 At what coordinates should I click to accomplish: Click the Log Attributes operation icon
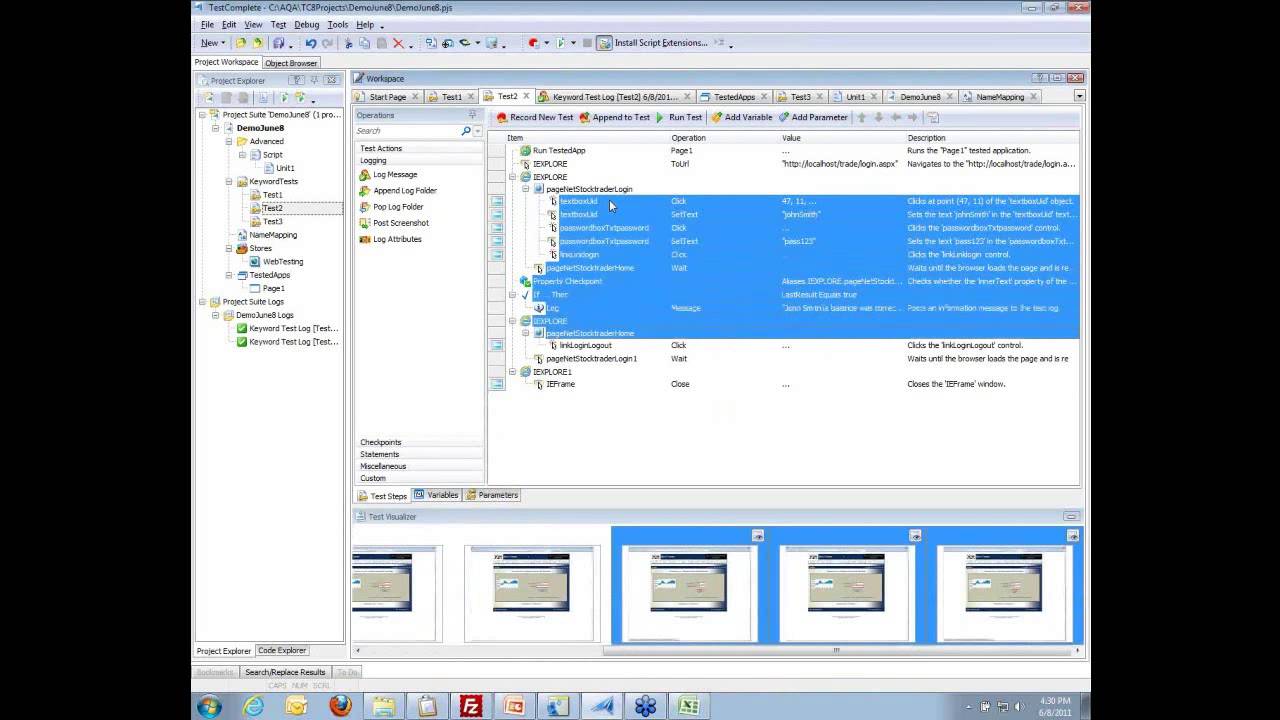tap(365, 239)
